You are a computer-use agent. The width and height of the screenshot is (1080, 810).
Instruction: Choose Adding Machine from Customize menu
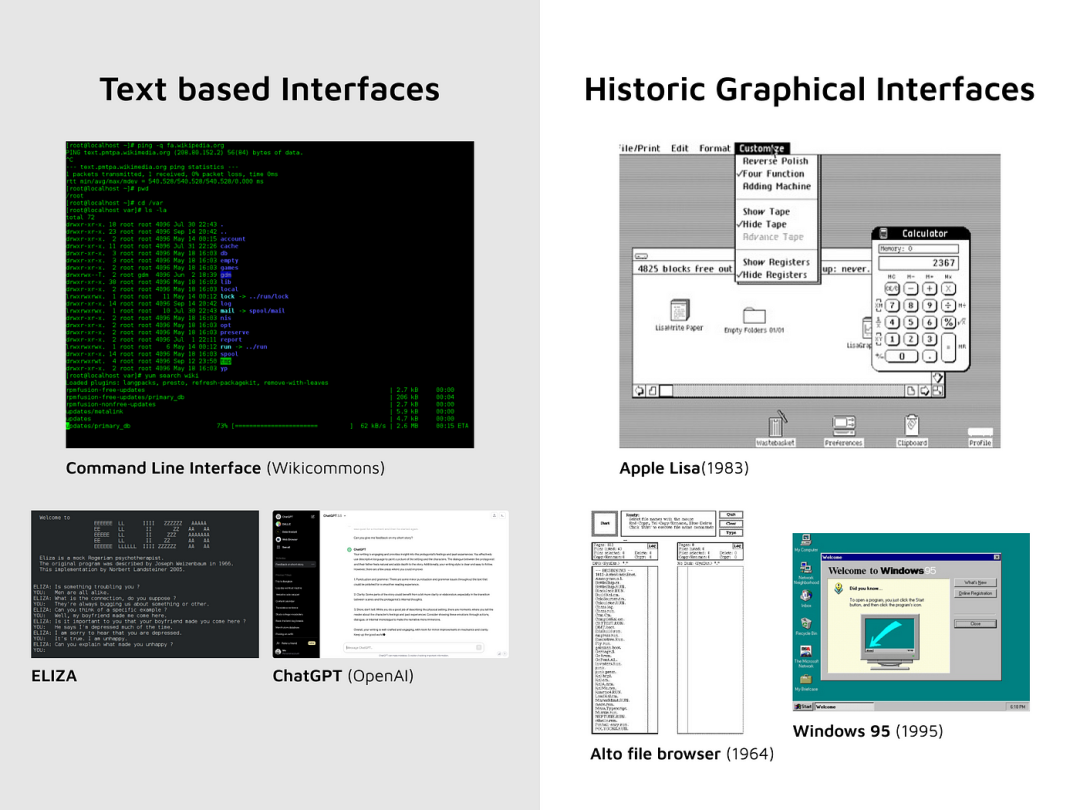(x=776, y=186)
